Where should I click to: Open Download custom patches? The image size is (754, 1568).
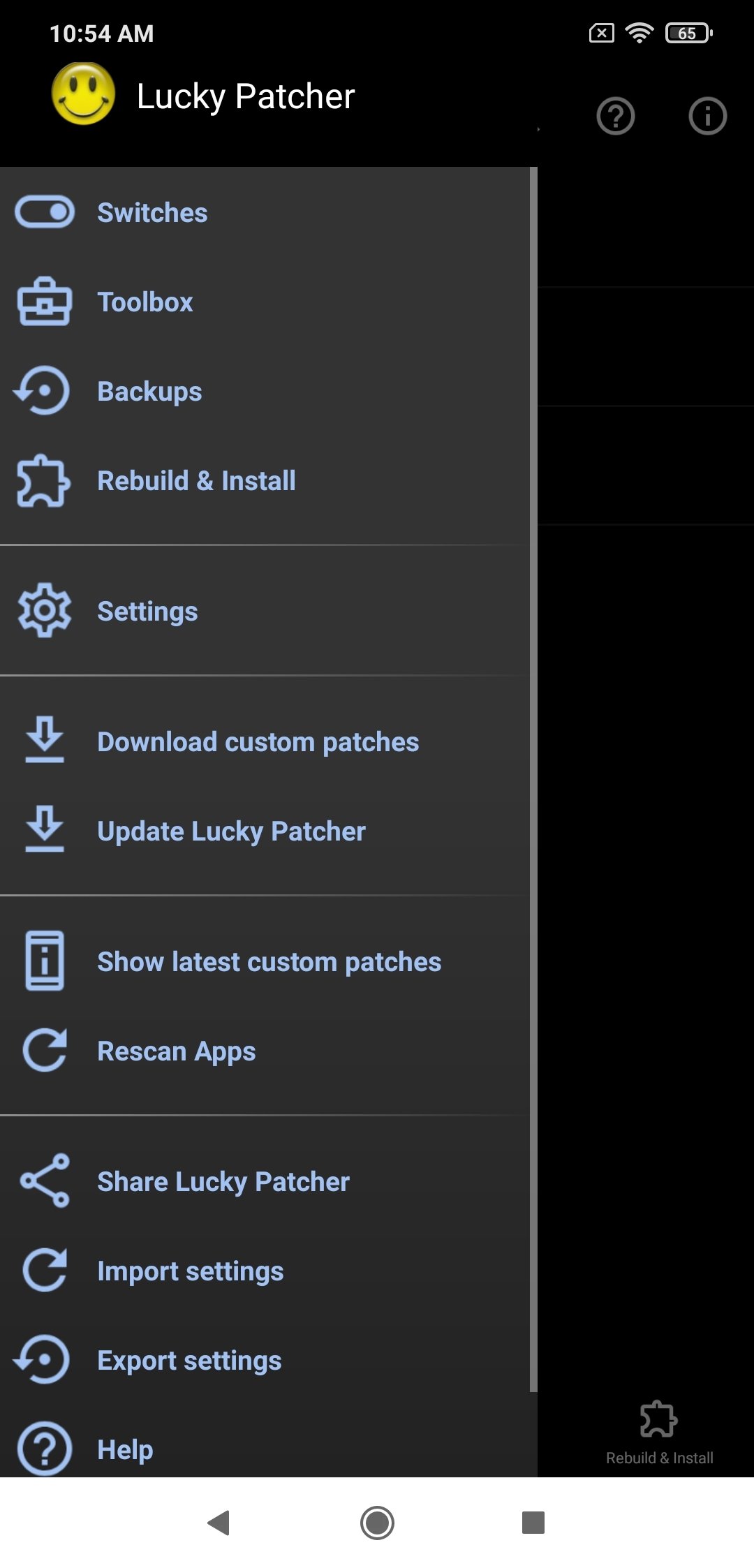point(258,742)
